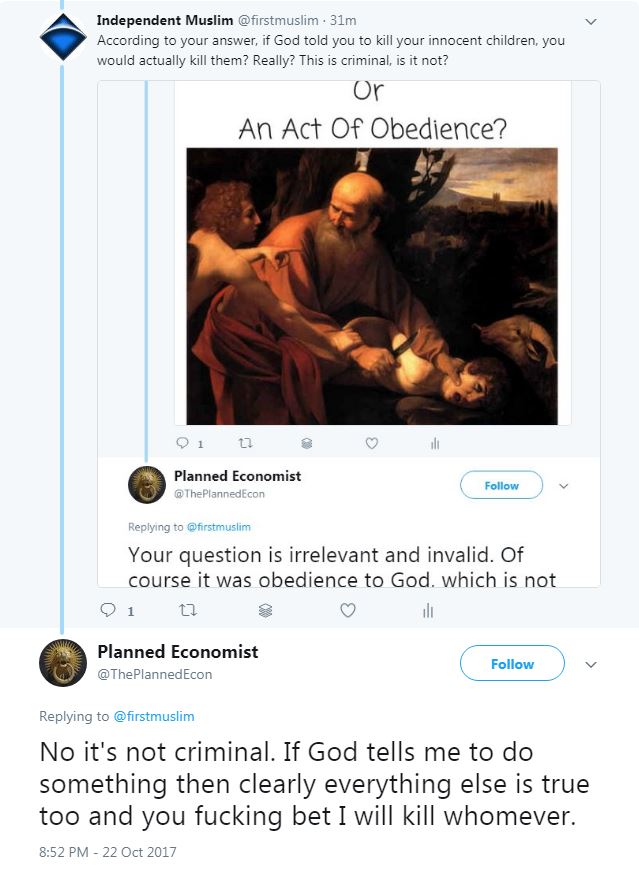This screenshot has width=639, height=871.
Task: Click the Buffer icon under embedded painting
Action: tap(307, 443)
